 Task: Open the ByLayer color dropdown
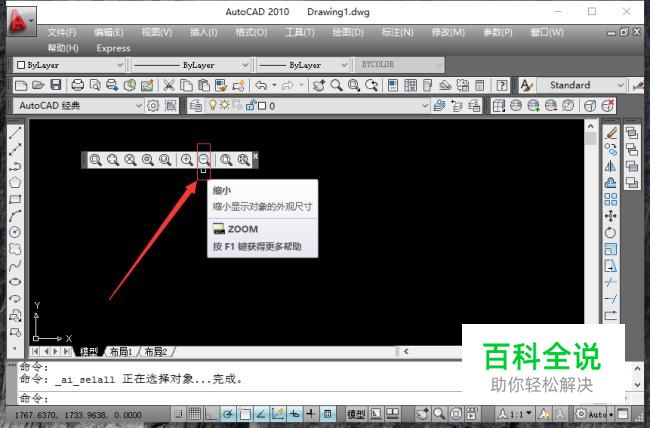[x=120, y=65]
